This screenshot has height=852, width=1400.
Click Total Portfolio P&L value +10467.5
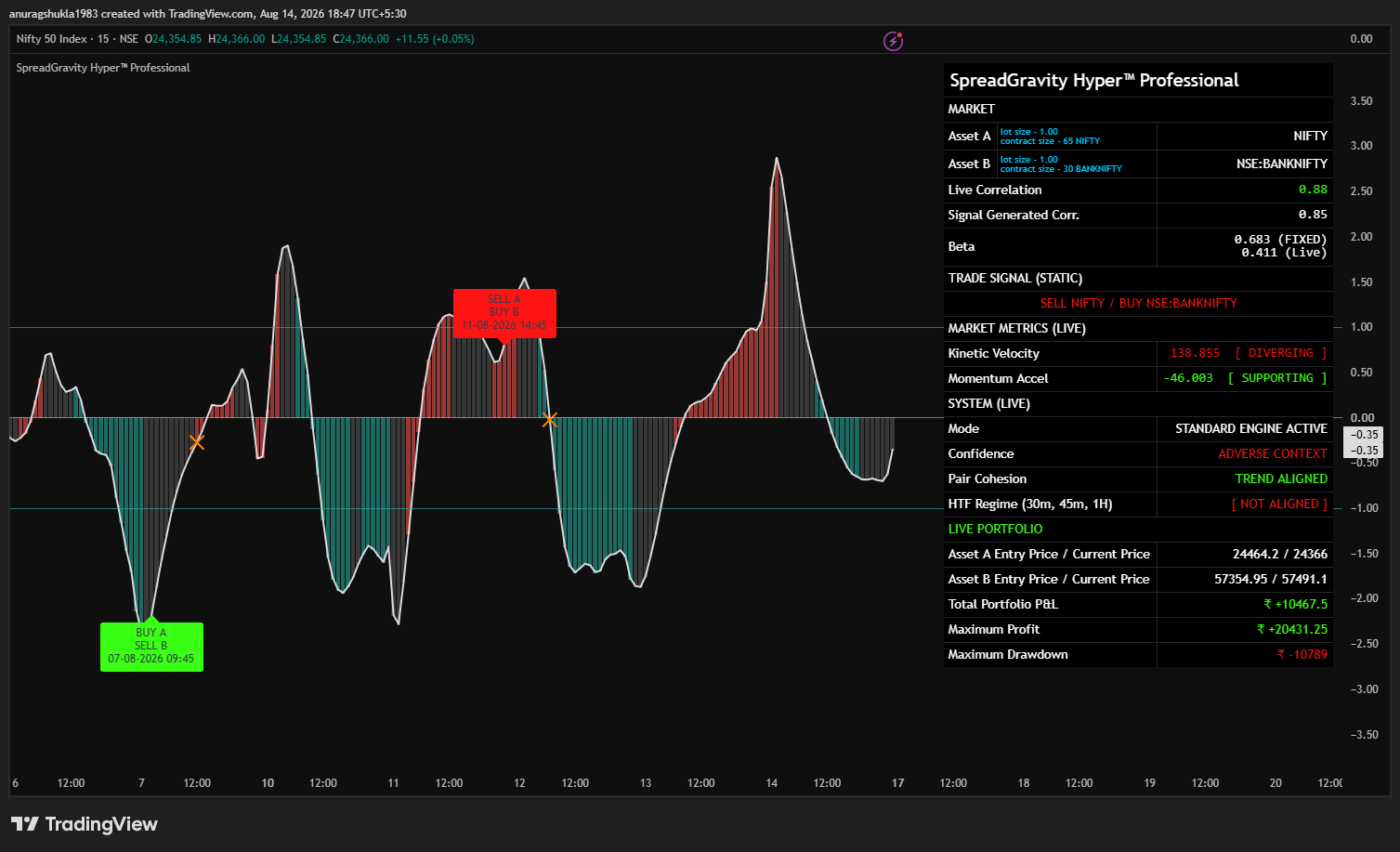1295,604
